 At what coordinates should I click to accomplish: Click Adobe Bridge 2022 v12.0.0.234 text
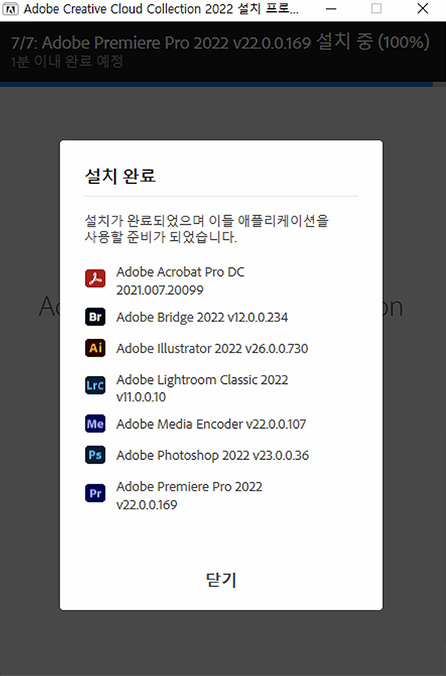tap(202, 317)
